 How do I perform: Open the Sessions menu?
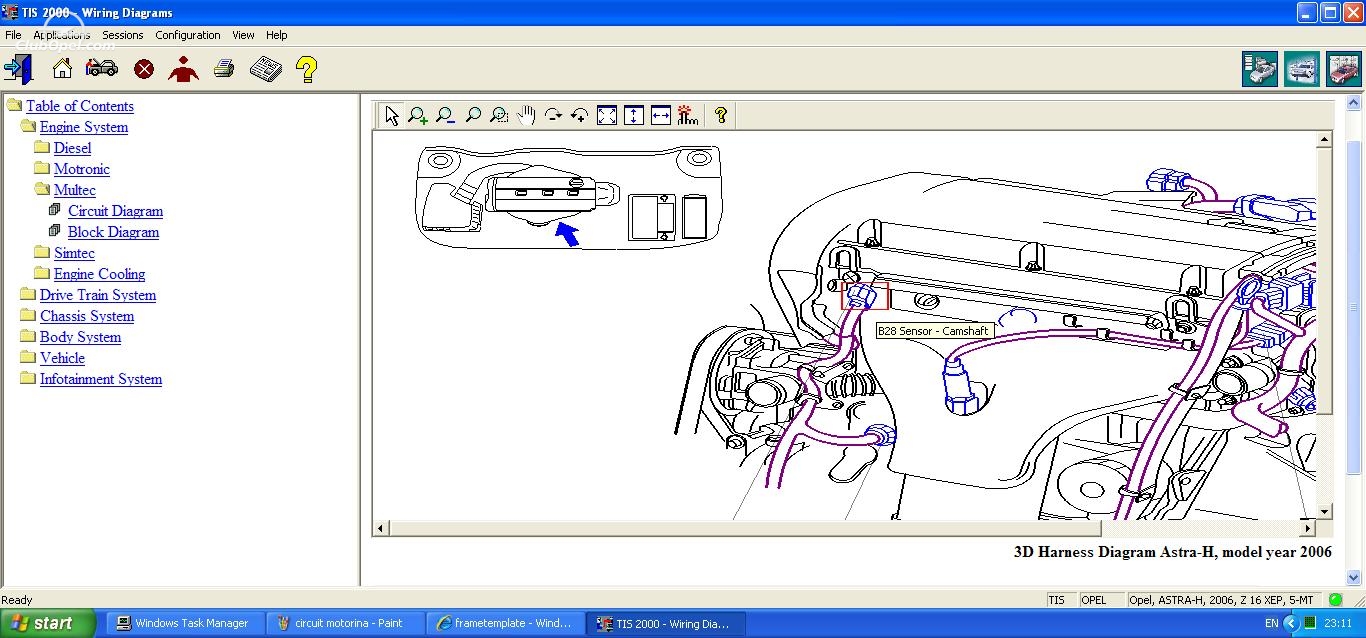tap(123, 35)
